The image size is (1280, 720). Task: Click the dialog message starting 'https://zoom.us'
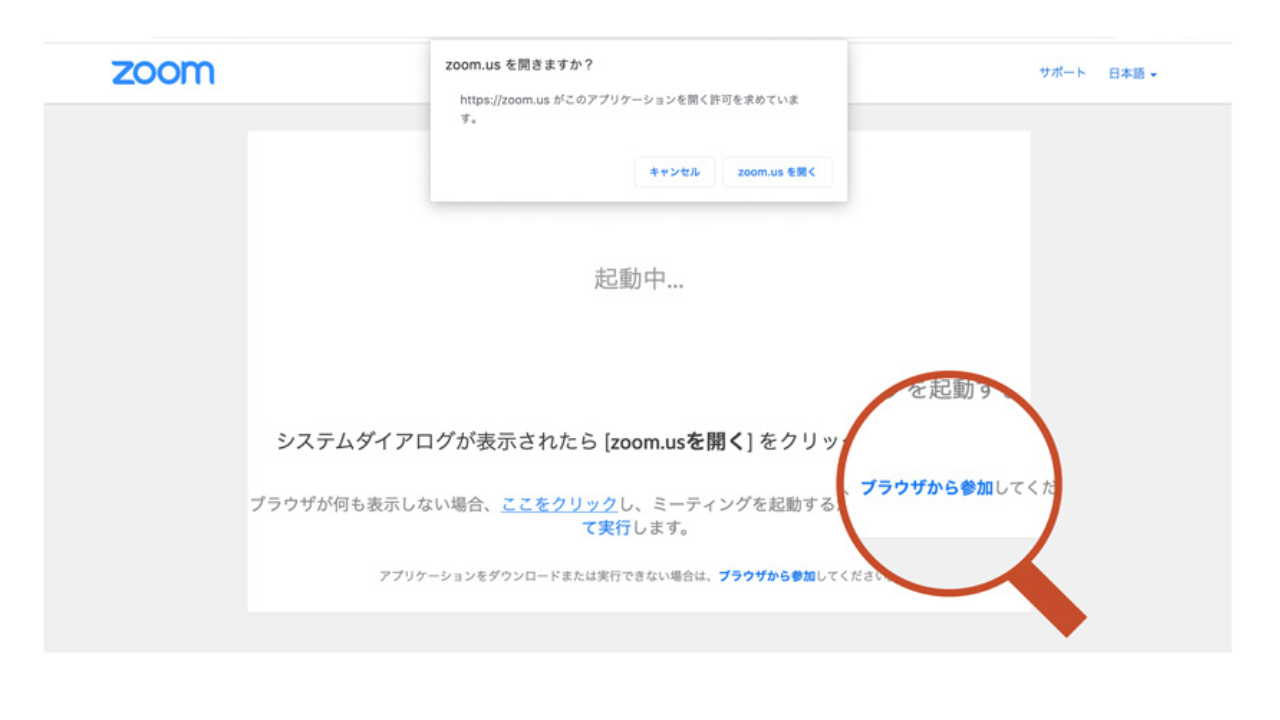tap(629, 109)
